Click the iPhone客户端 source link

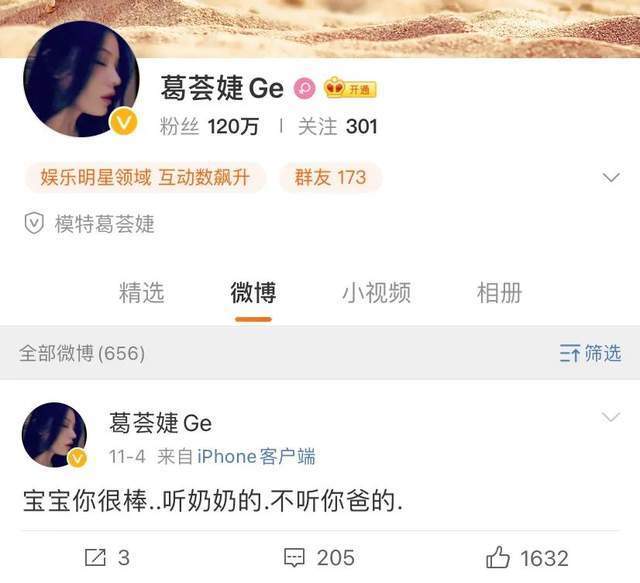coord(256,456)
